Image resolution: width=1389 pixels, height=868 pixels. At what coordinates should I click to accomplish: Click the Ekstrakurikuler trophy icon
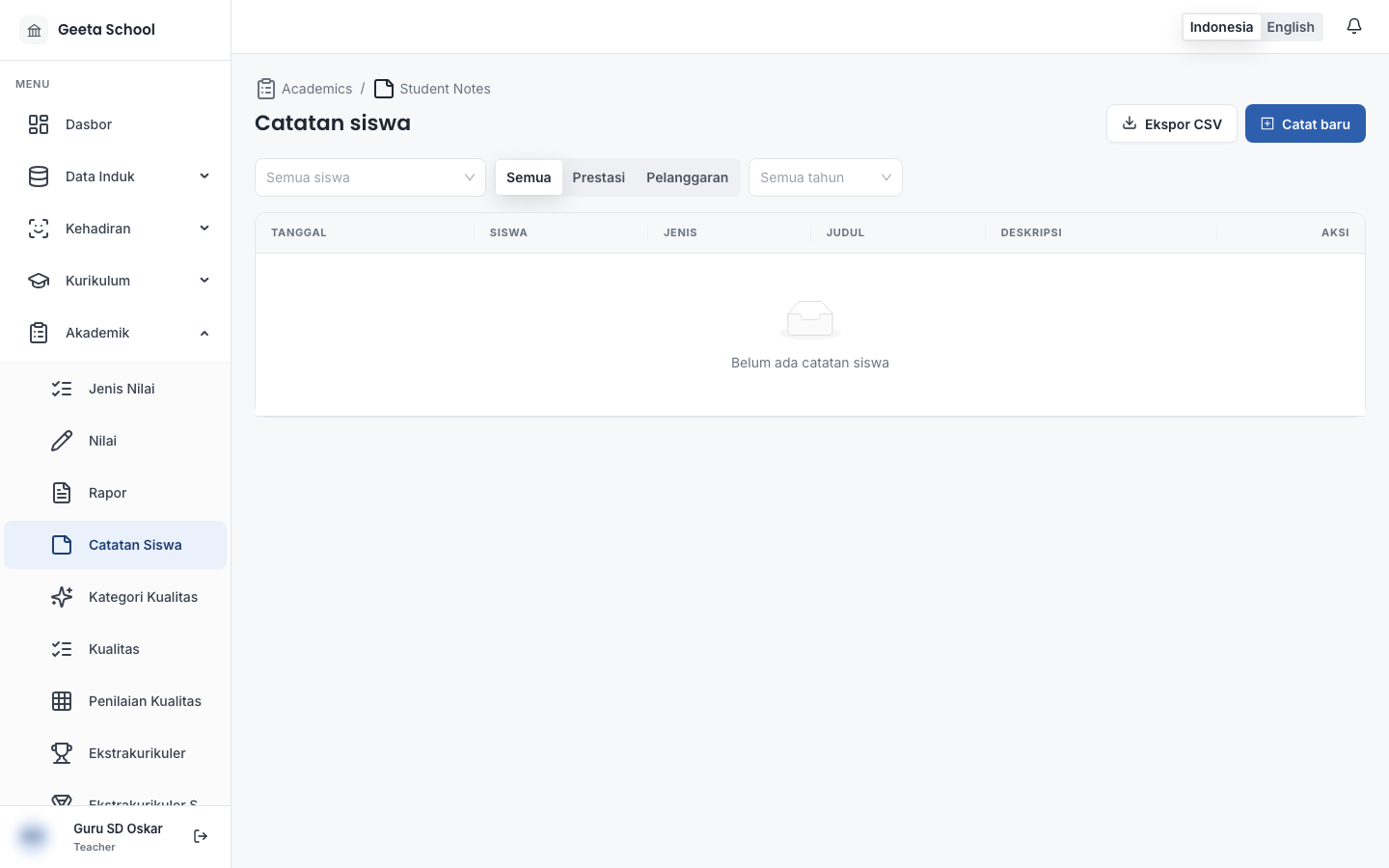click(x=62, y=753)
